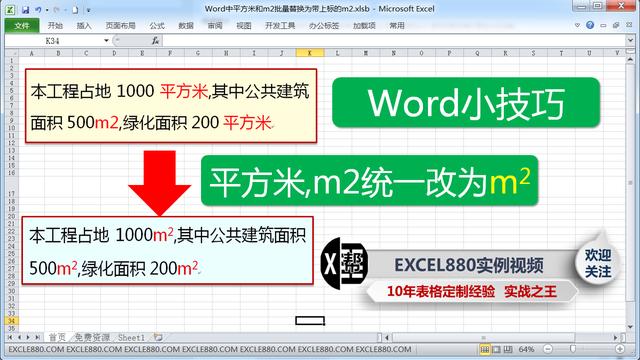The image size is (640, 360).
Task: Go to last sheet tab arrow
Action: [38, 338]
